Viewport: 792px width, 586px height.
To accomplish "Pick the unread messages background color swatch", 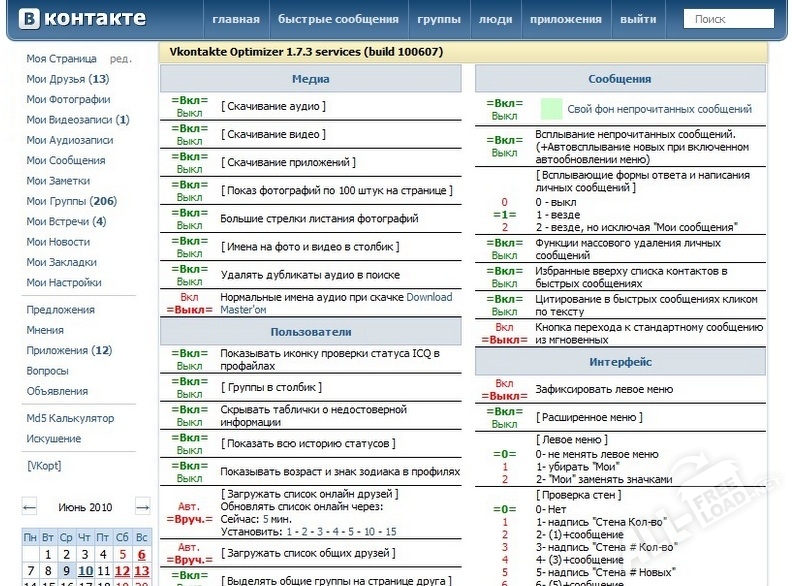I will tap(551, 109).
